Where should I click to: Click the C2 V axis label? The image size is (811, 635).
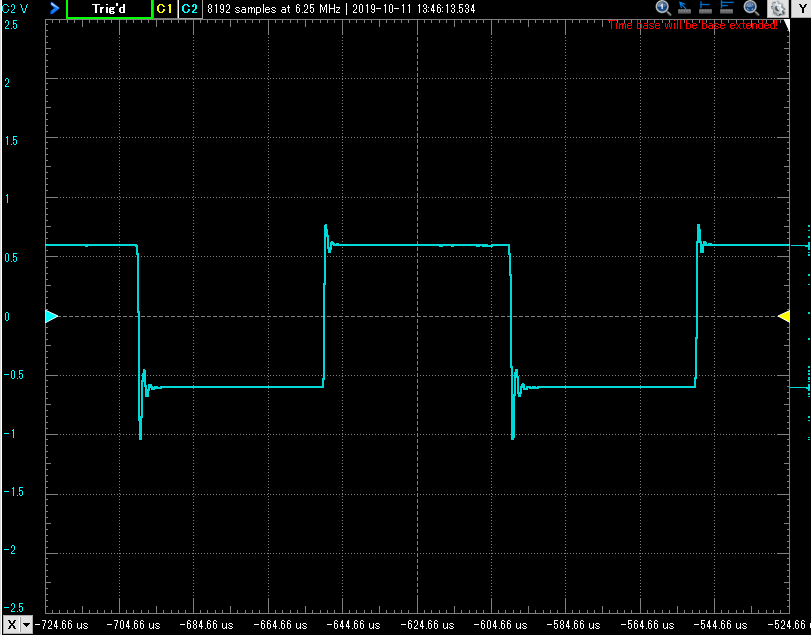coord(14,9)
